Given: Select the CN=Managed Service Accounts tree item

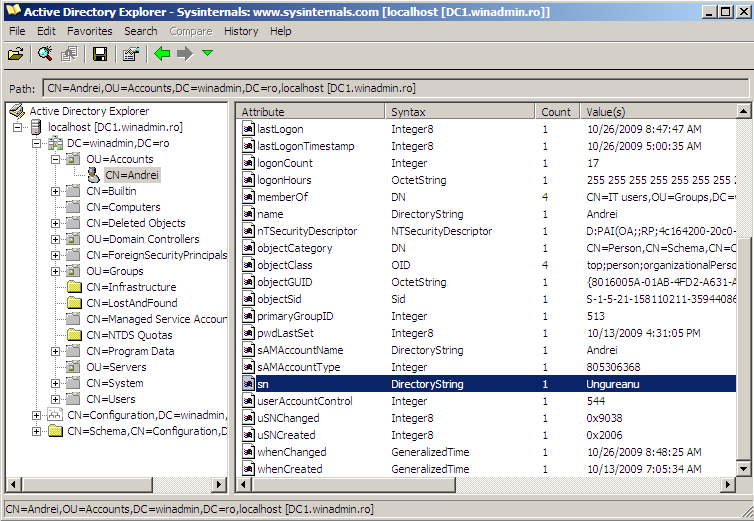Looking at the screenshot, I should 156,319.
